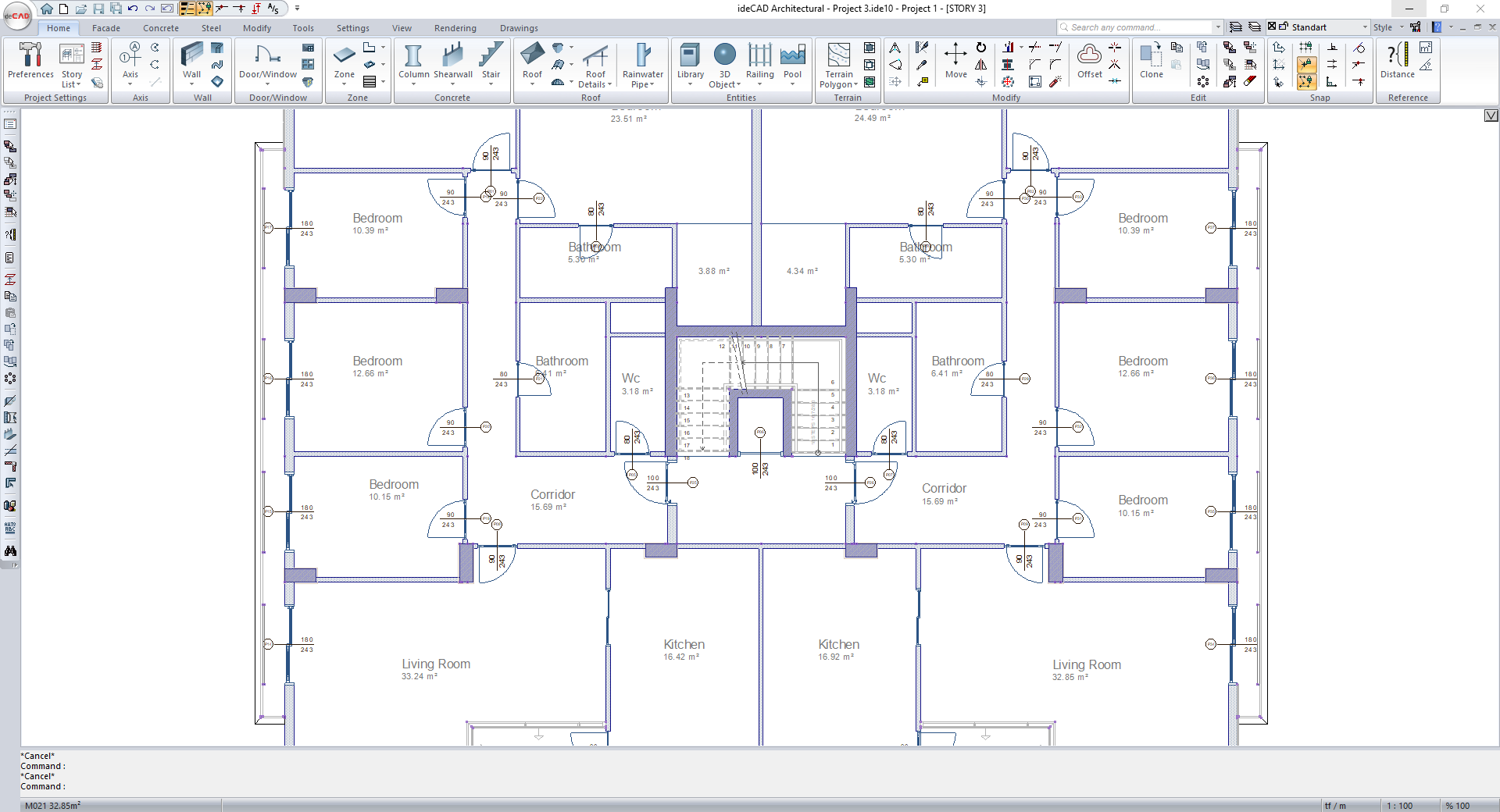
Task: Select the Pool entity tool
Action: click(x=792, y=62)
